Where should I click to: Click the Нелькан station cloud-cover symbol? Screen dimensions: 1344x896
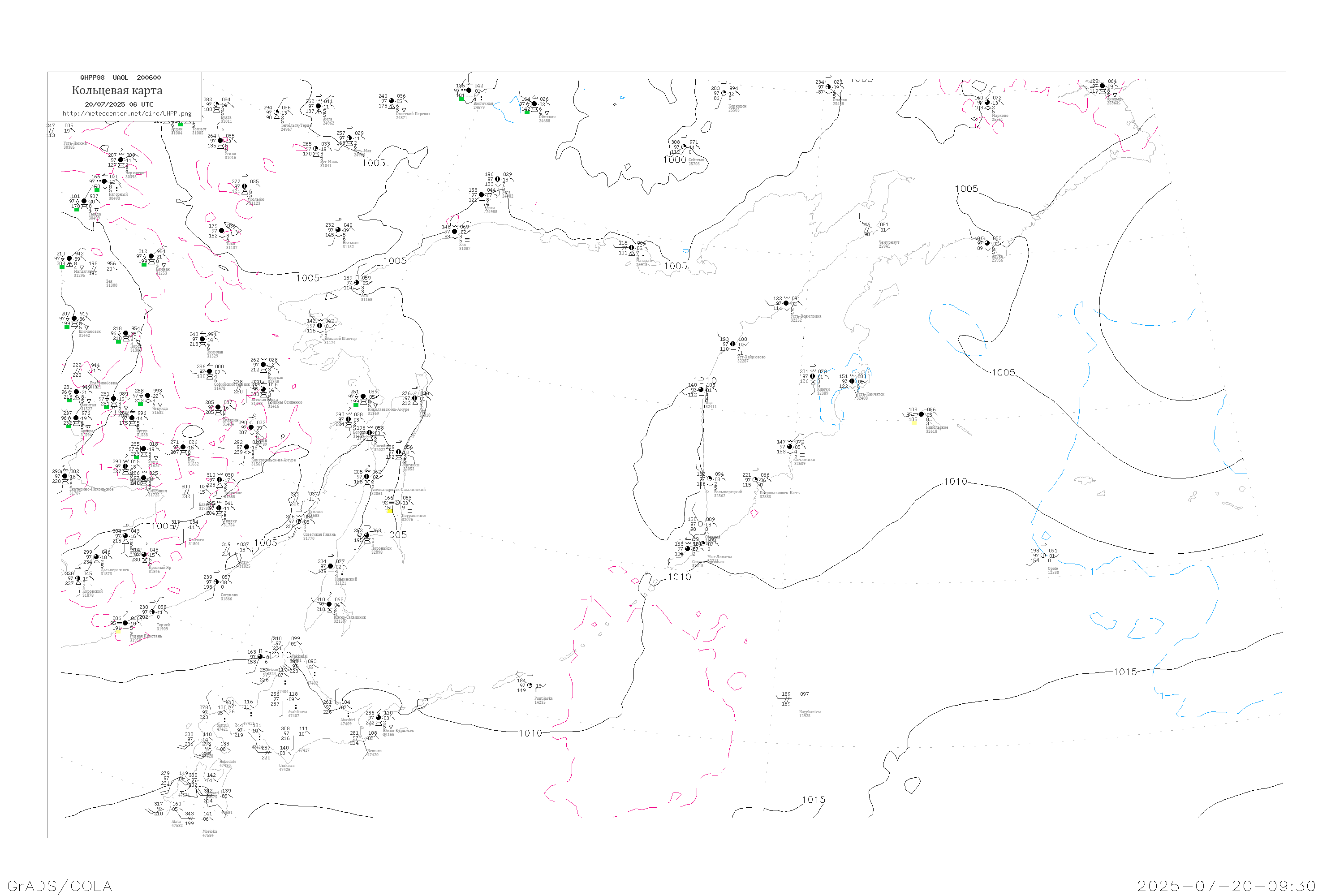338,230
